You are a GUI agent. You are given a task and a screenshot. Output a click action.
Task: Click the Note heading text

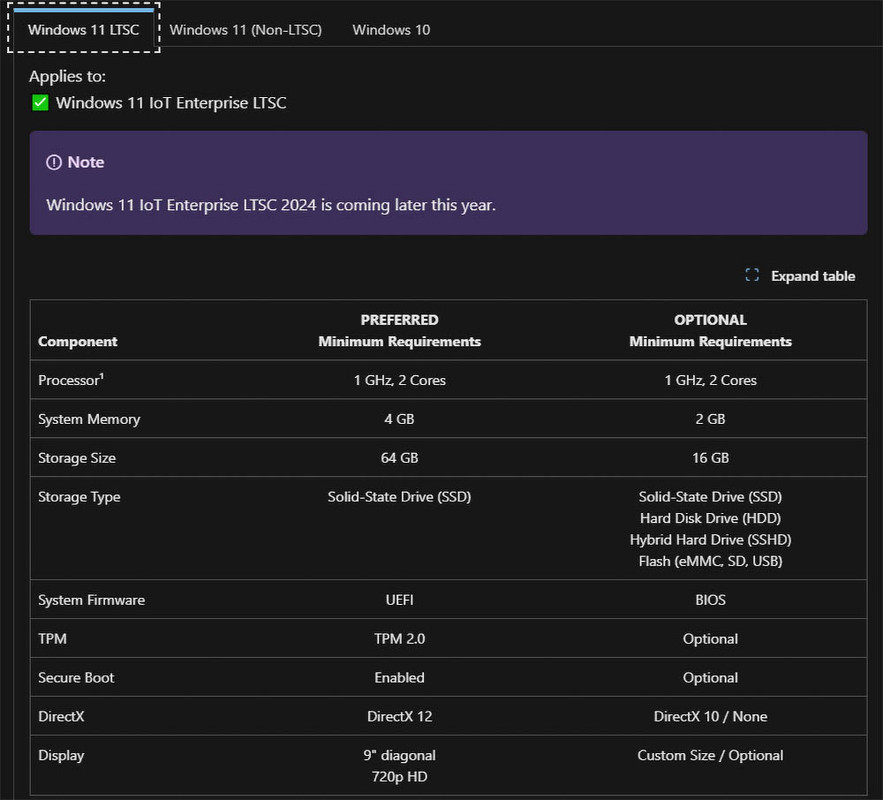tap(86, 162)
